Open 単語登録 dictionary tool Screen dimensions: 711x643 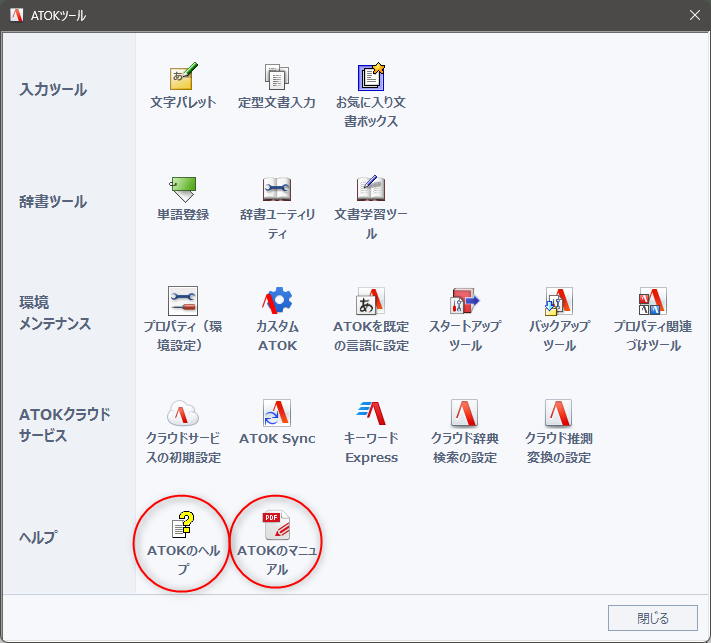183,199
